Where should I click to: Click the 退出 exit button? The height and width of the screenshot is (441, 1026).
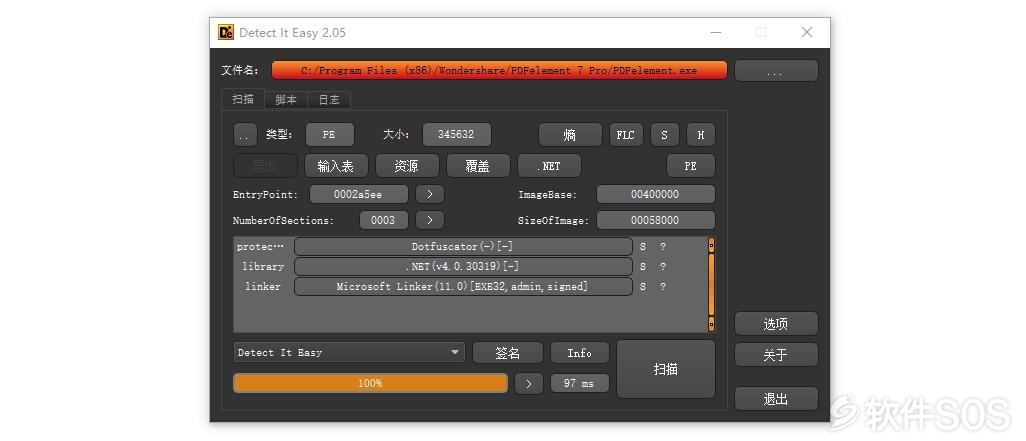click(x=776, y=399)
